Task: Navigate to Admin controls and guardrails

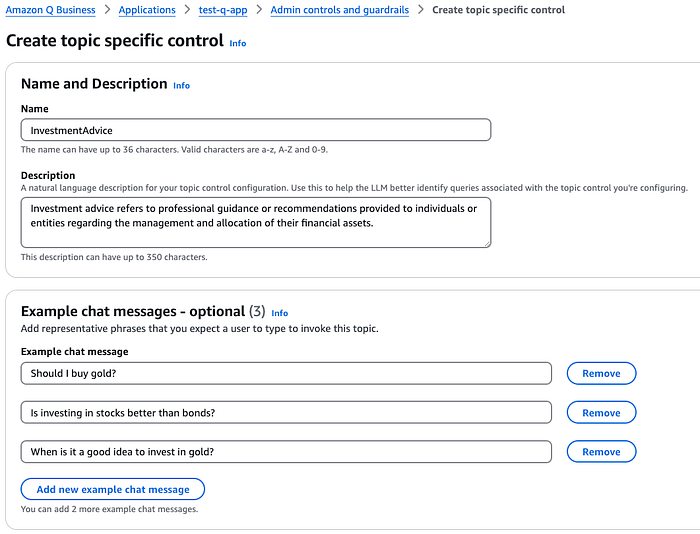Action: pyautogui.click(x=339, y=10)
